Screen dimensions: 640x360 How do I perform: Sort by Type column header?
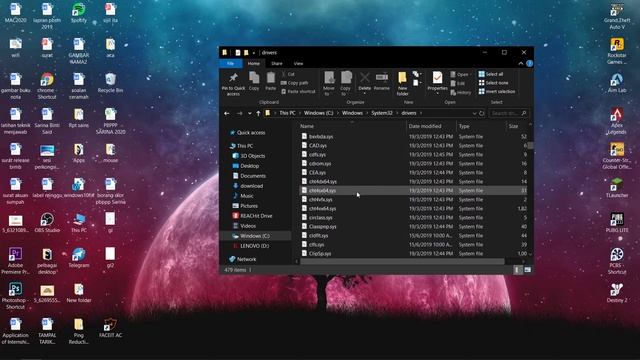[x=464, y=127]
